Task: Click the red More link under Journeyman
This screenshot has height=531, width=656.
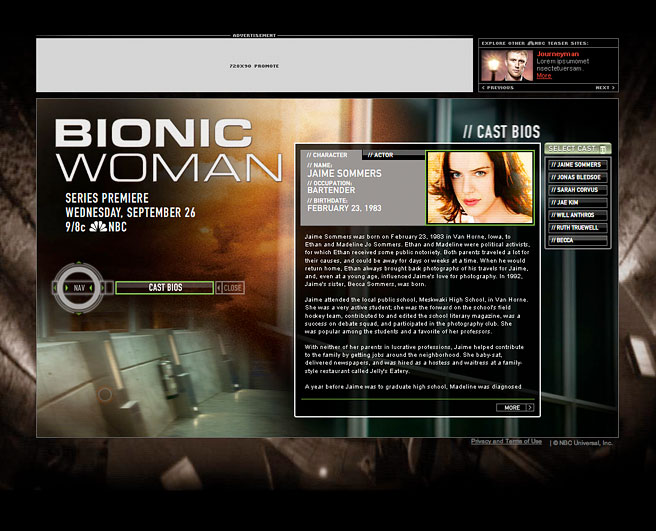Action: pos(544,76)
